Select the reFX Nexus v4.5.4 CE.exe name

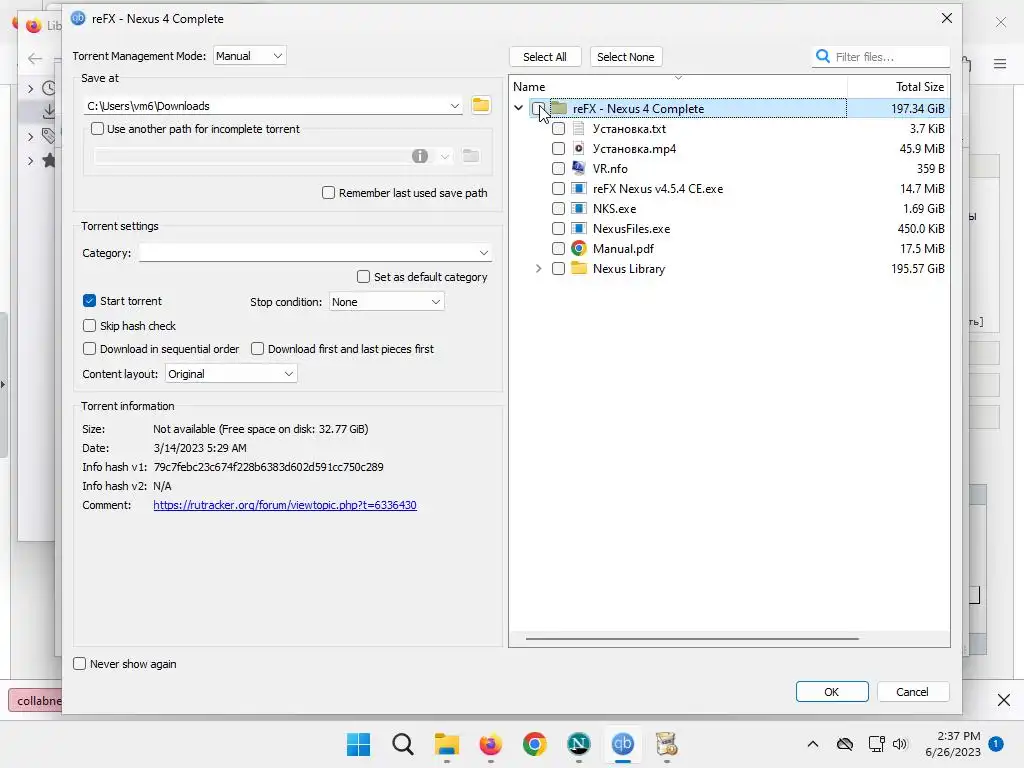tap(658, 189)
